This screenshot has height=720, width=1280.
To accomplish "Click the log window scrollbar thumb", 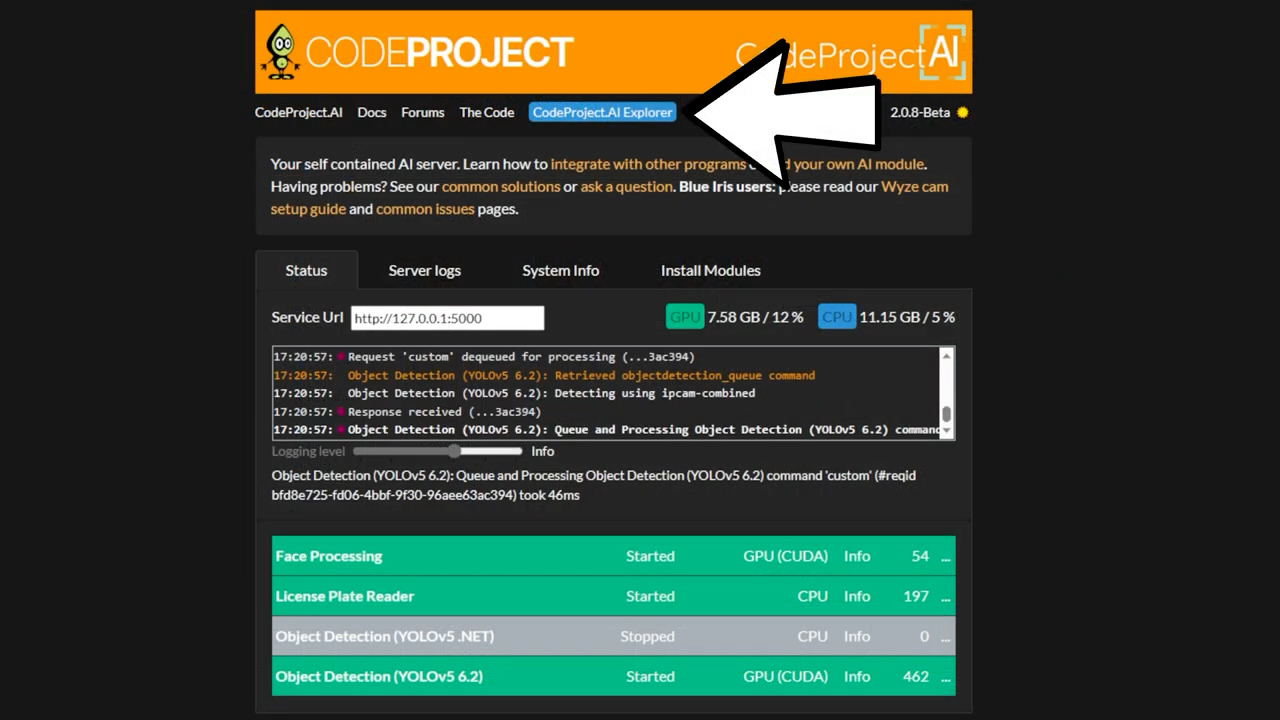I will 946,414.
